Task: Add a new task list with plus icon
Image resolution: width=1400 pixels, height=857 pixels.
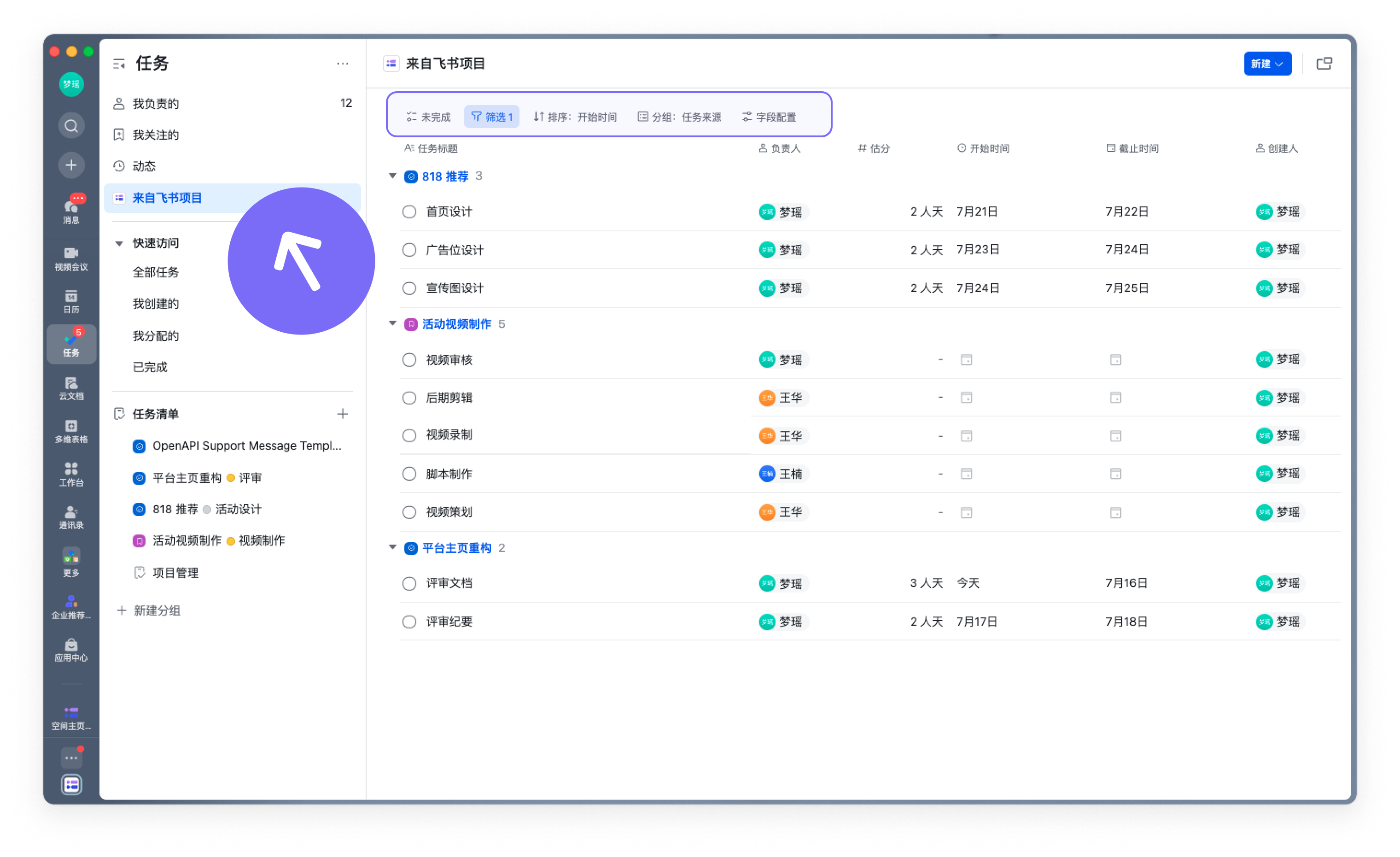Action: [x=342, y=414]
